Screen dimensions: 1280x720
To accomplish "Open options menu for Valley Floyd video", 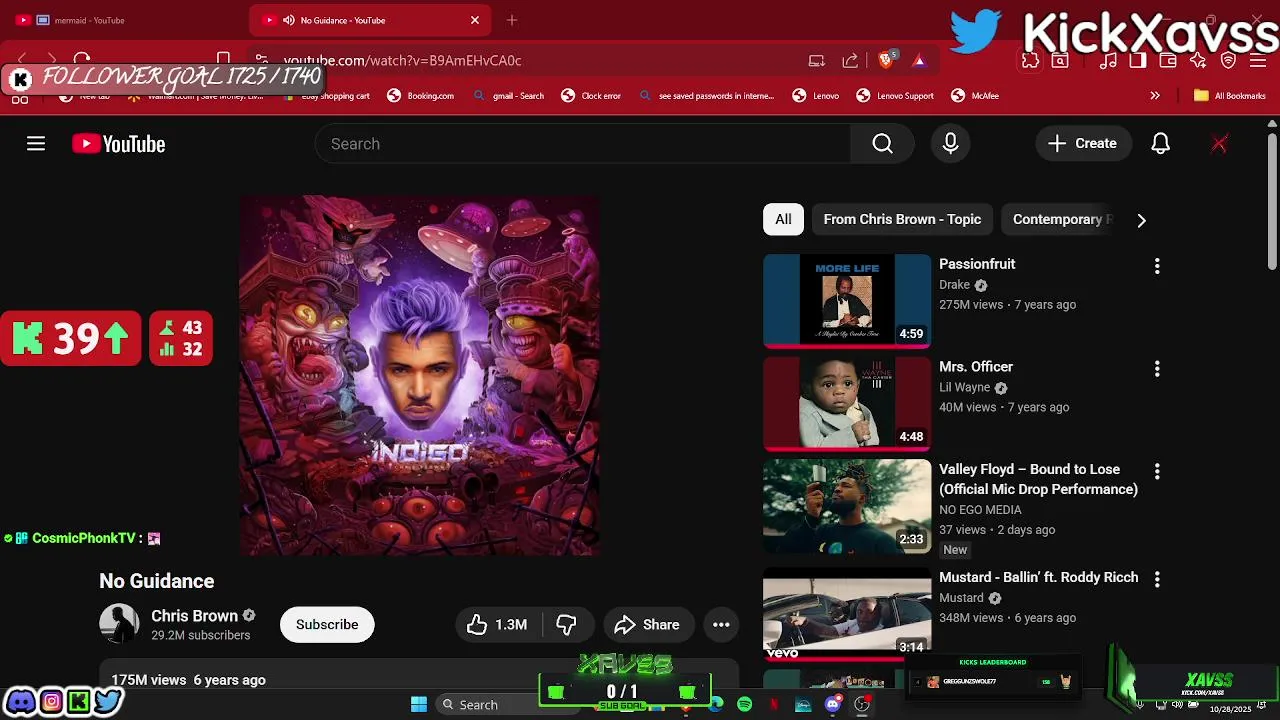I will tap(1157, 471).
